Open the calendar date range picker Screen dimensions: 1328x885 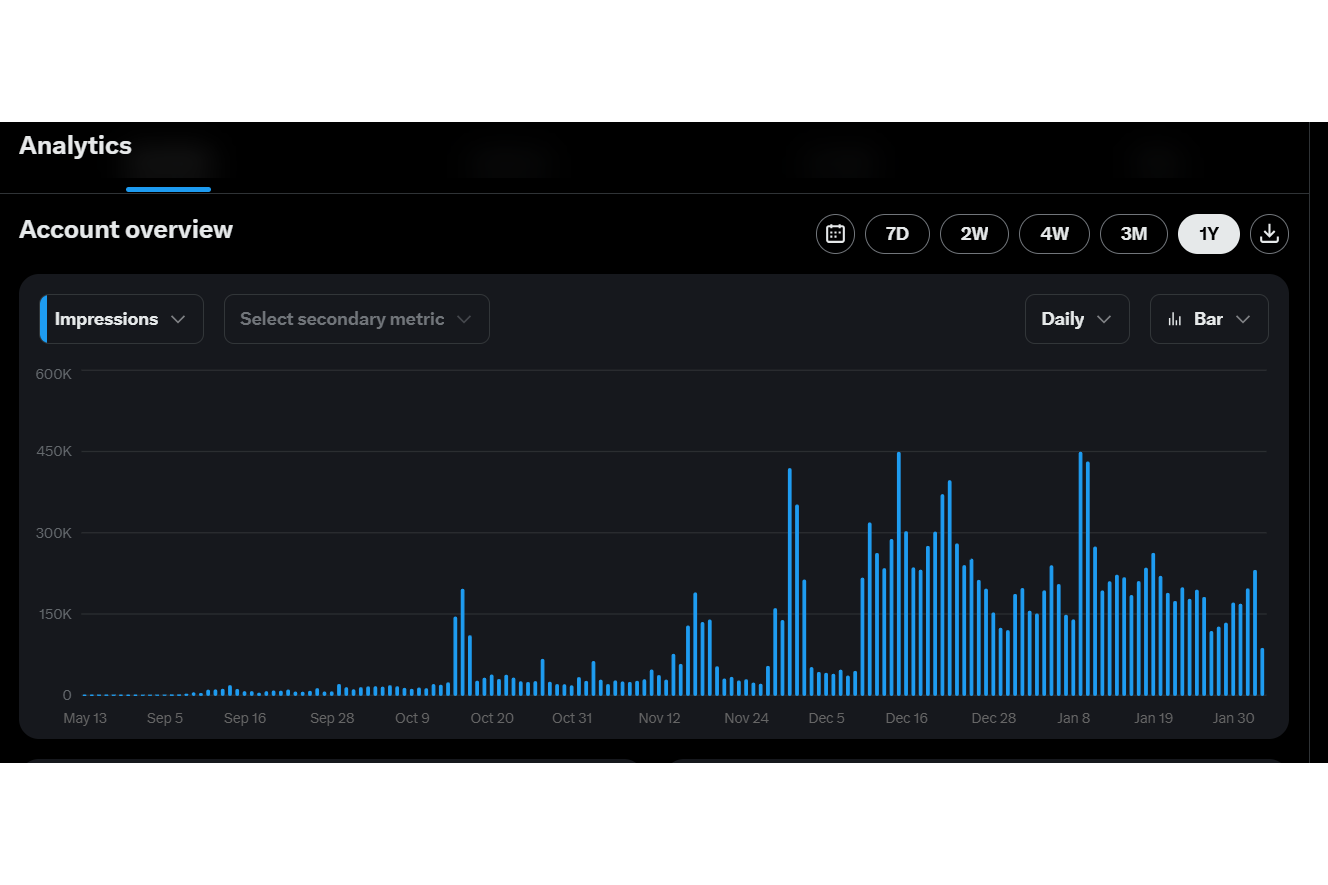point(836,234)
